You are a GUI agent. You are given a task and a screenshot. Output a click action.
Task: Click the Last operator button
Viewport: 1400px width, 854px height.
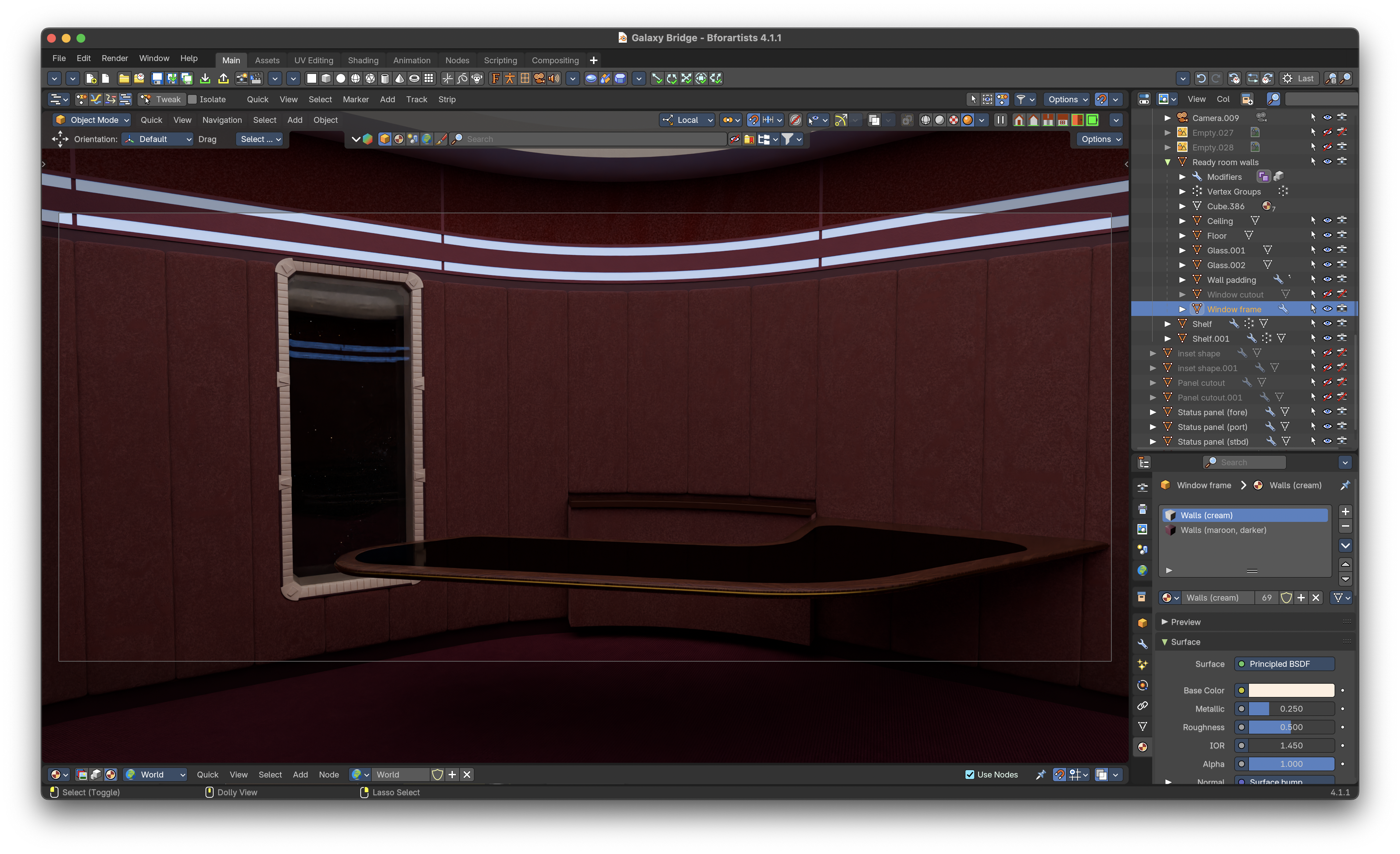pyautogui.click(x=1300, y=78)
